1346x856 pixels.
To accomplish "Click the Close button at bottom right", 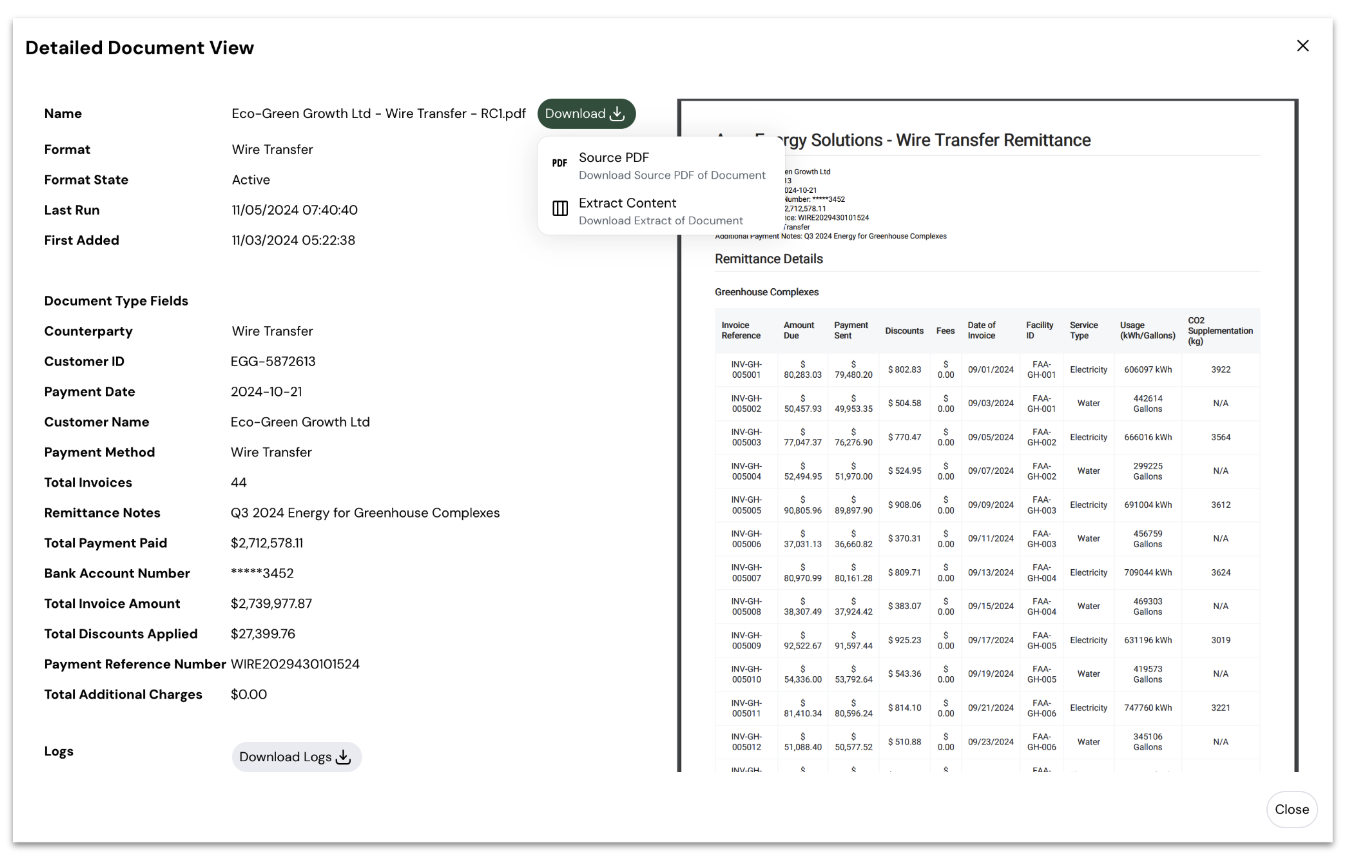I will (x=1291, y=809).
